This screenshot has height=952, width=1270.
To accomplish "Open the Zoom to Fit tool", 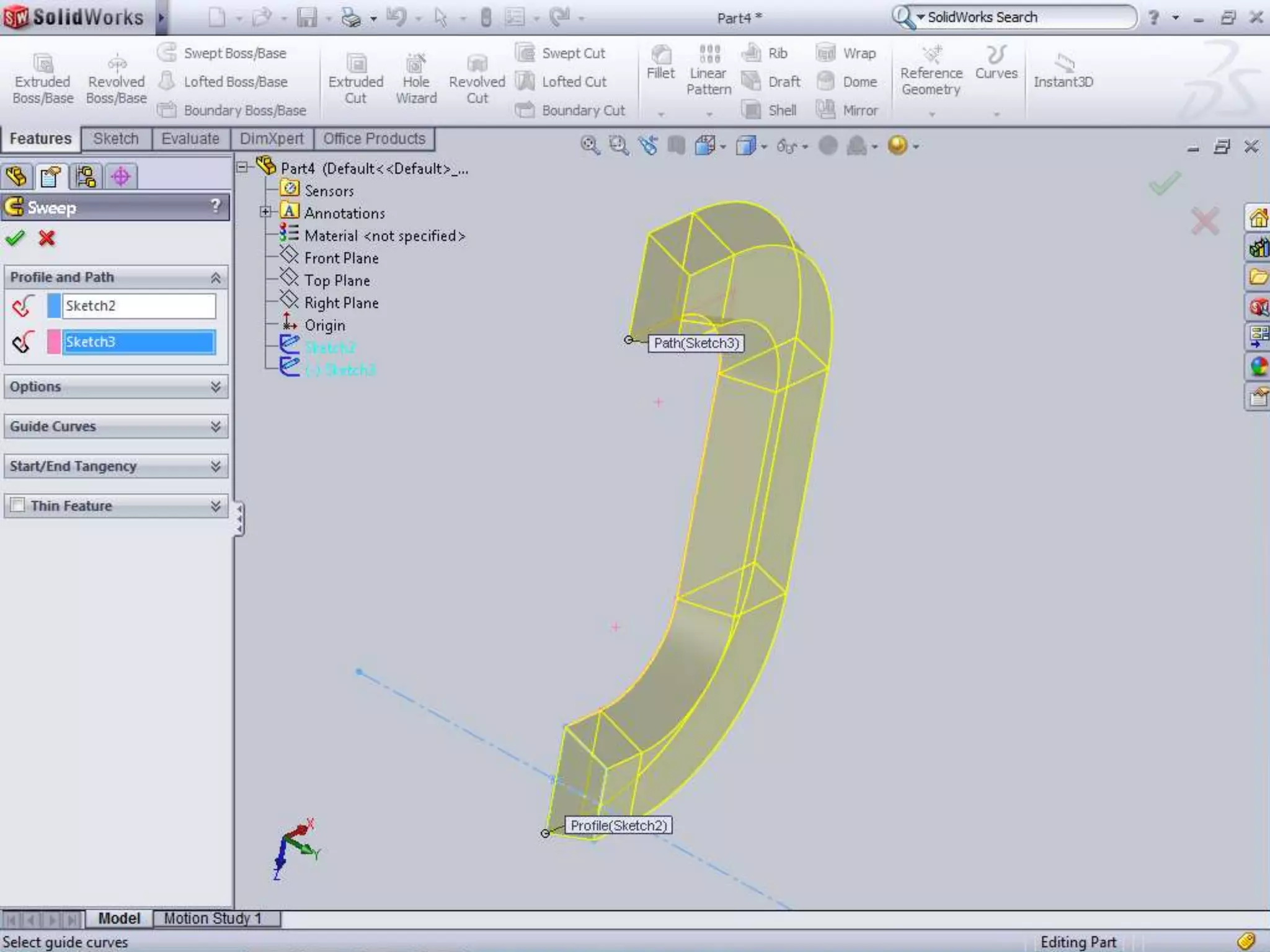I will (590, 146).
